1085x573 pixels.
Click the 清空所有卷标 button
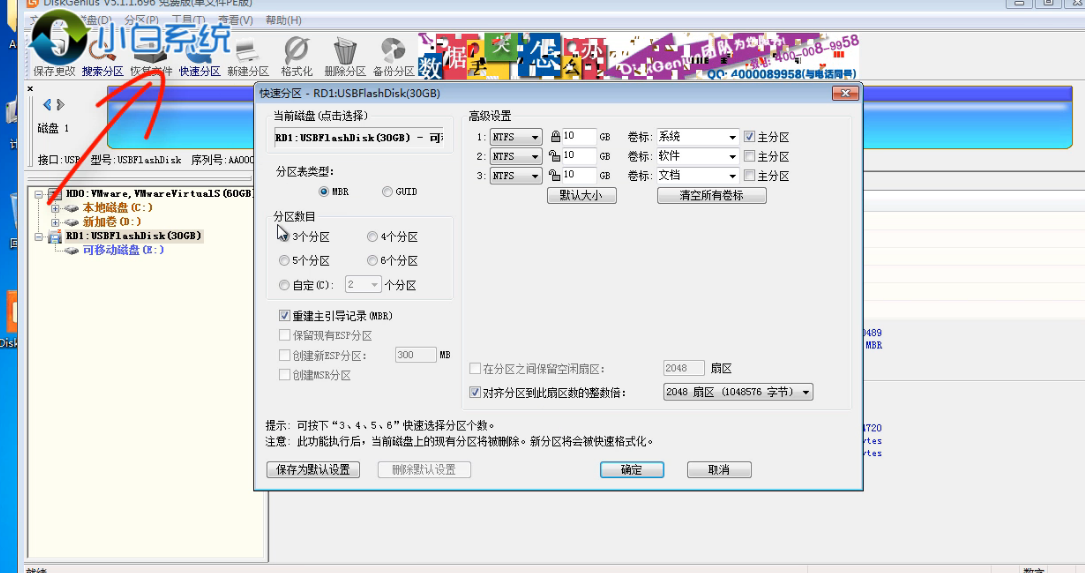tap(711, 195)
